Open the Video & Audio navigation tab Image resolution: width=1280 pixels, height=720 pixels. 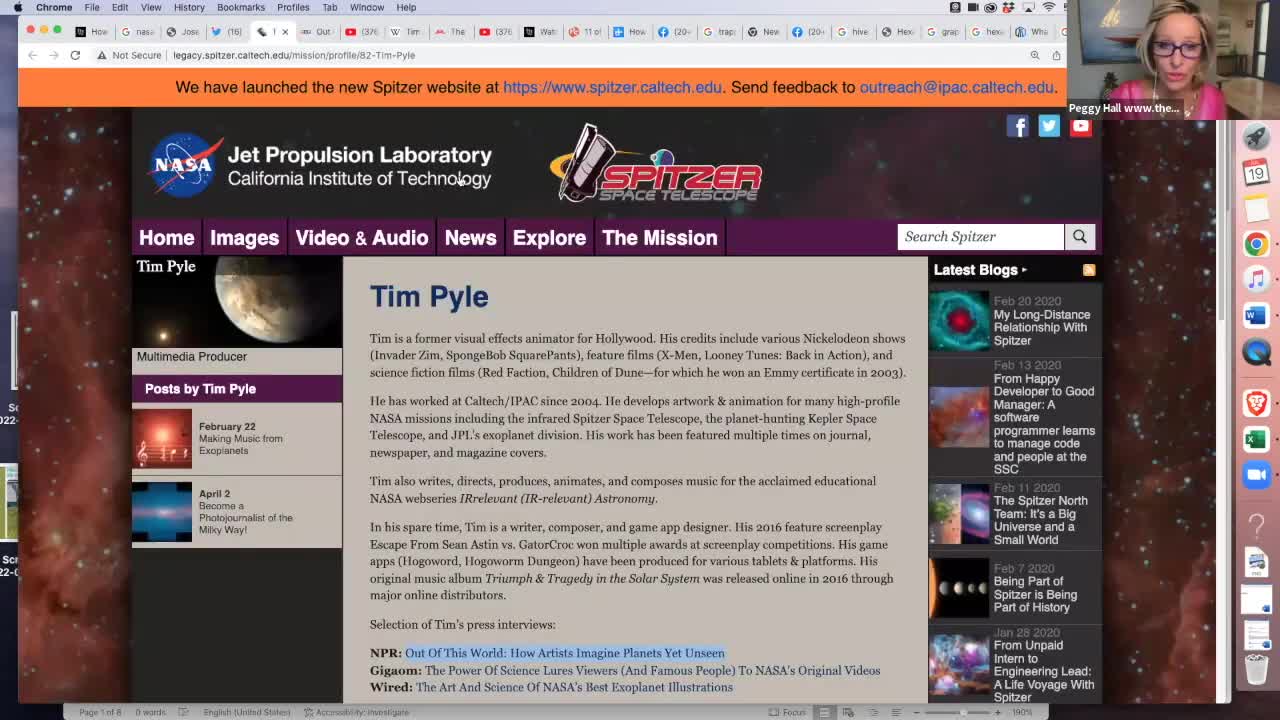[362, 238]
